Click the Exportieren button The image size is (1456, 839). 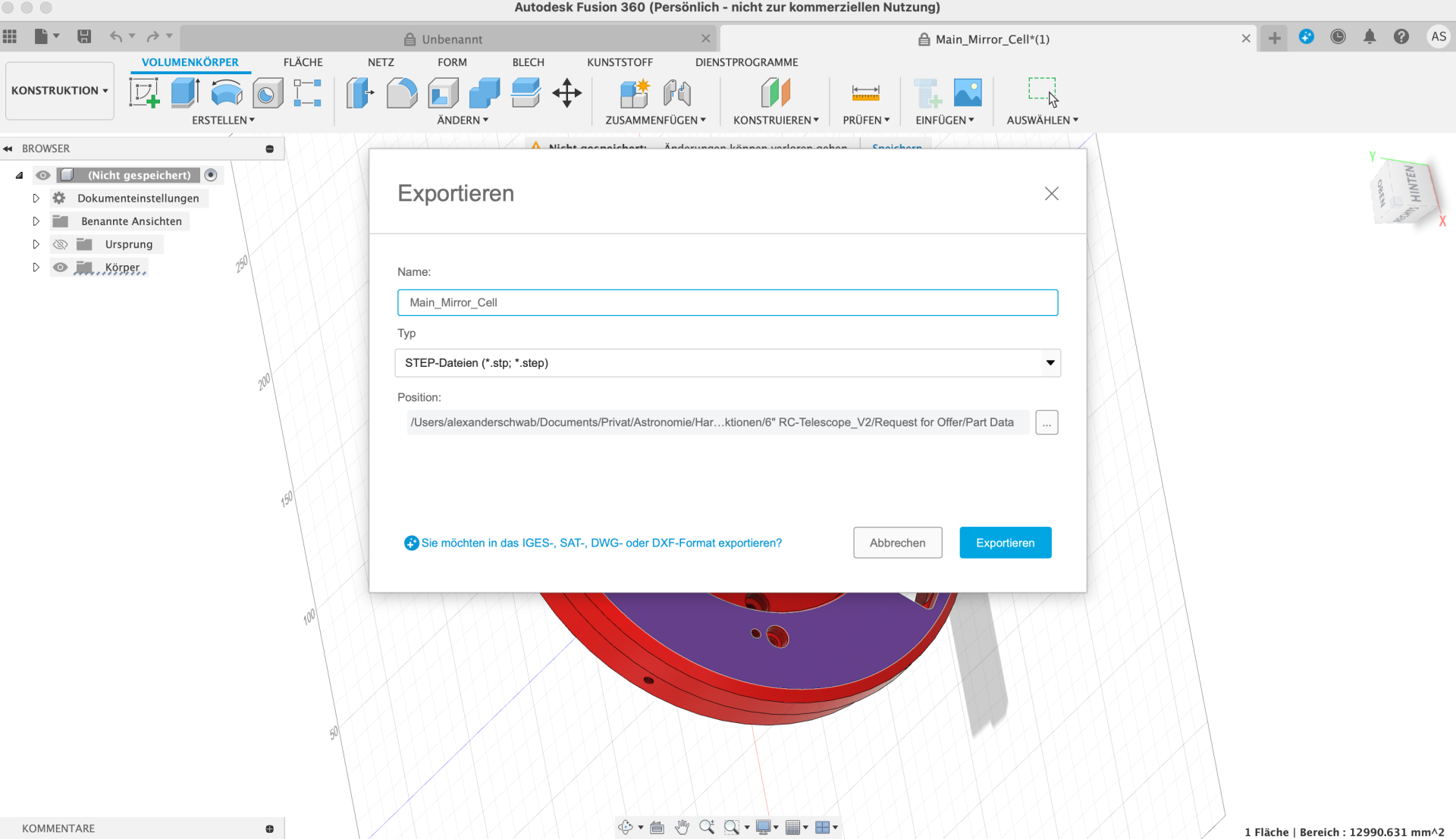(1005, 543)
